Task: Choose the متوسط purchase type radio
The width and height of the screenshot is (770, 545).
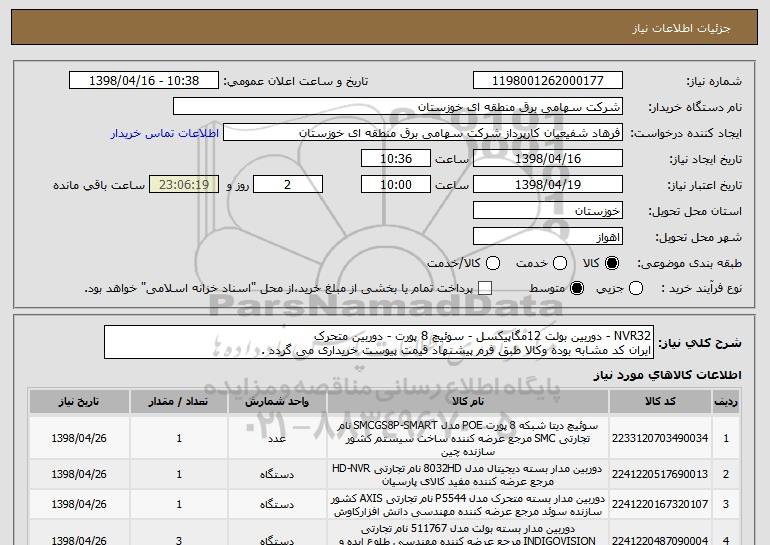Action: (x=577, y=288)
